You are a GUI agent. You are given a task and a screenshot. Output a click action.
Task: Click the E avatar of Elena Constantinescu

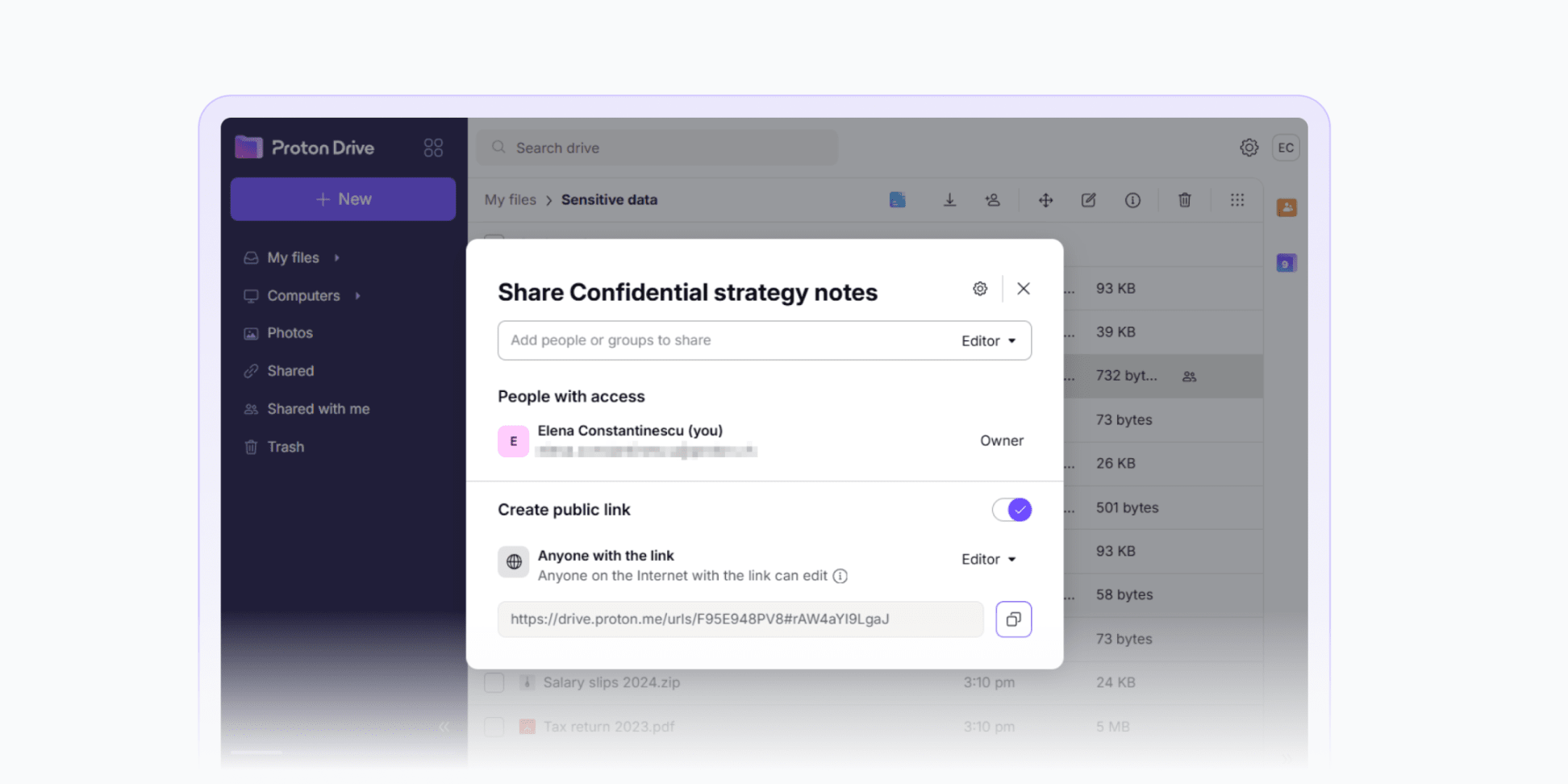513,441
